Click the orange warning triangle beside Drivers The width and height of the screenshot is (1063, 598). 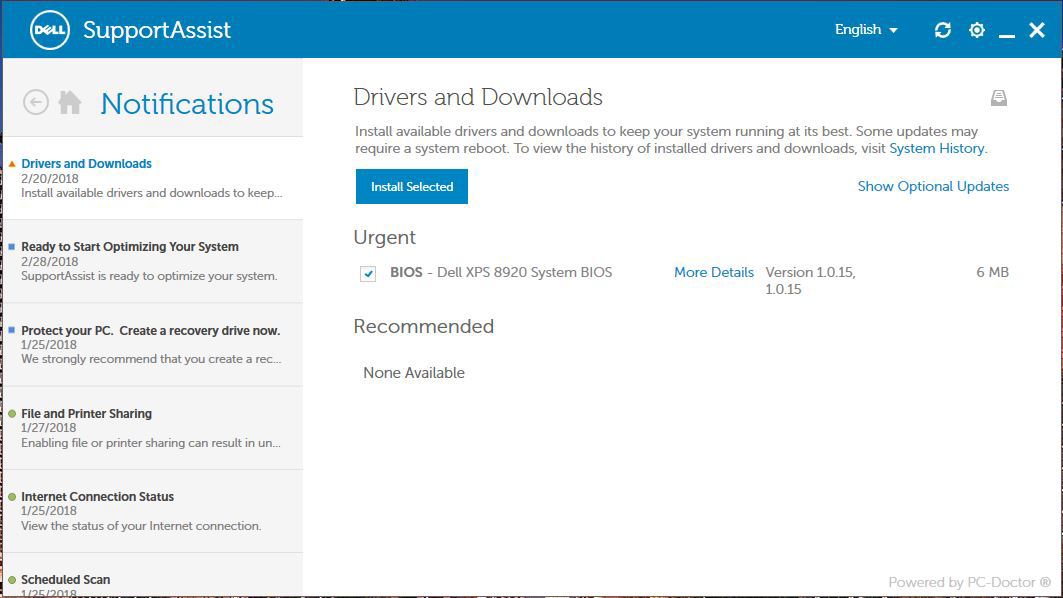coord(12,163)
